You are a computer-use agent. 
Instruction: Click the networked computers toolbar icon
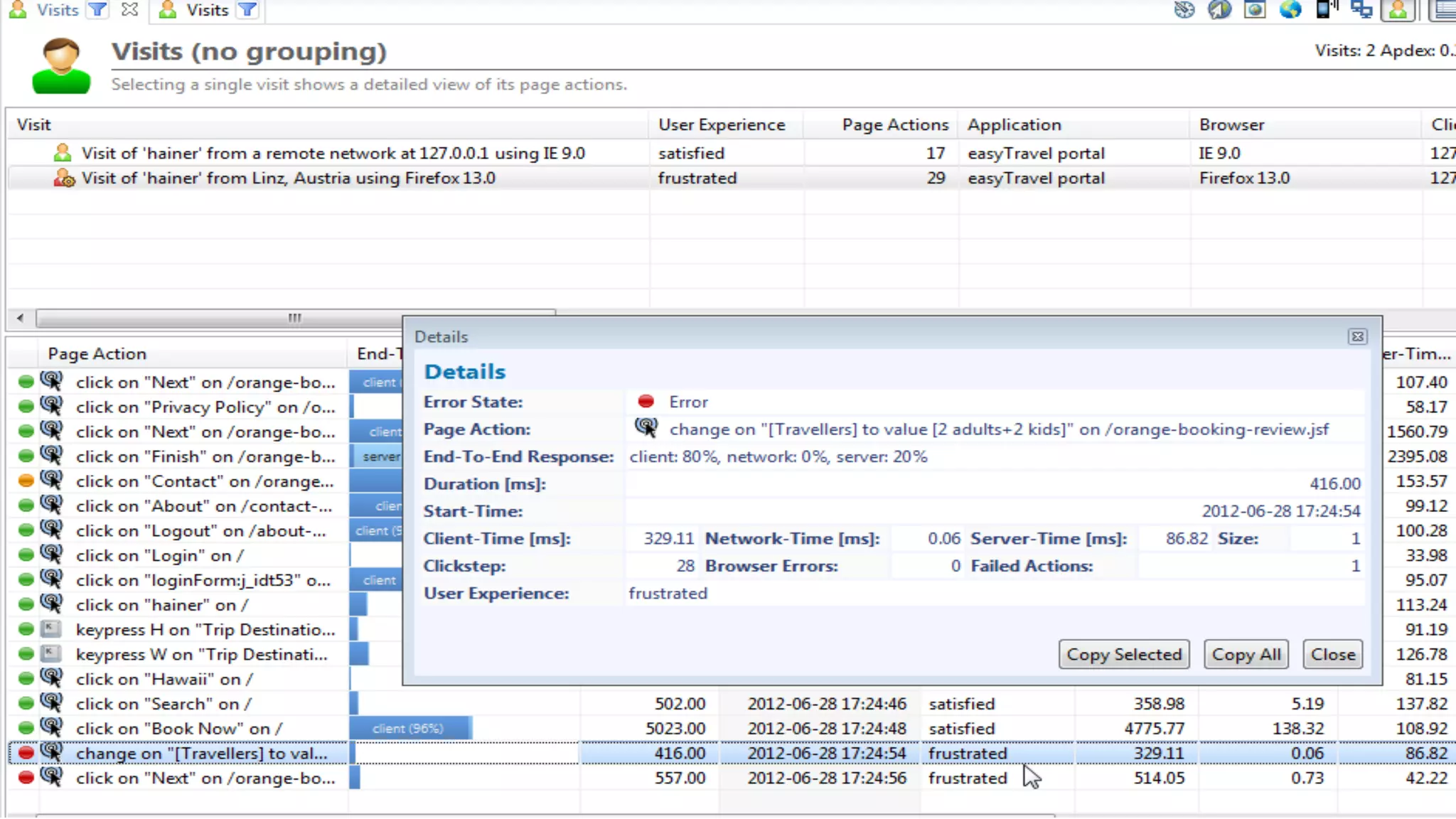tap(1361, 9)
